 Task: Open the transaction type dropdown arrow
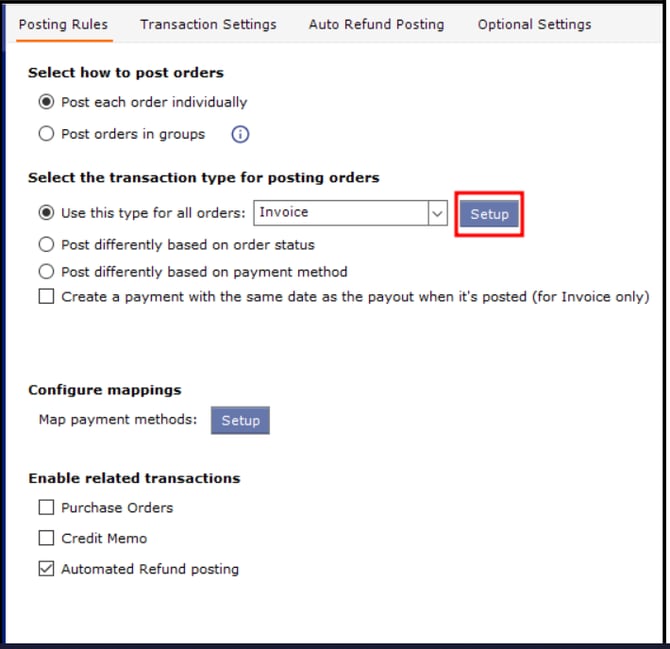[437, 213]
